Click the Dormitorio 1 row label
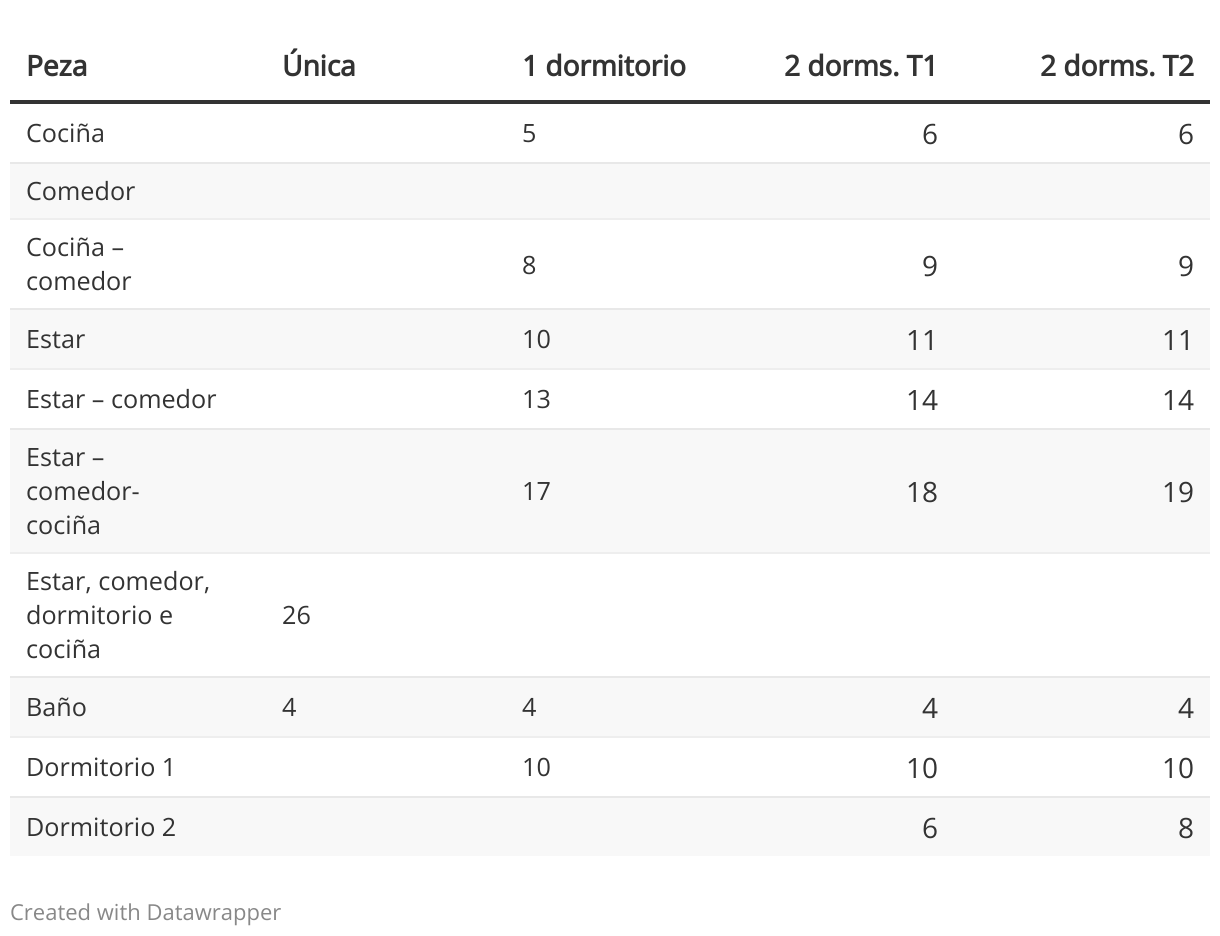The width and height of the screenshot is (1220, 936). pos(100,767)
